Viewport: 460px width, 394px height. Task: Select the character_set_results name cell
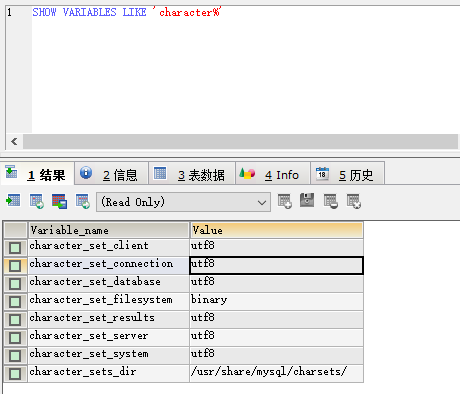click(x=109, y=319)
